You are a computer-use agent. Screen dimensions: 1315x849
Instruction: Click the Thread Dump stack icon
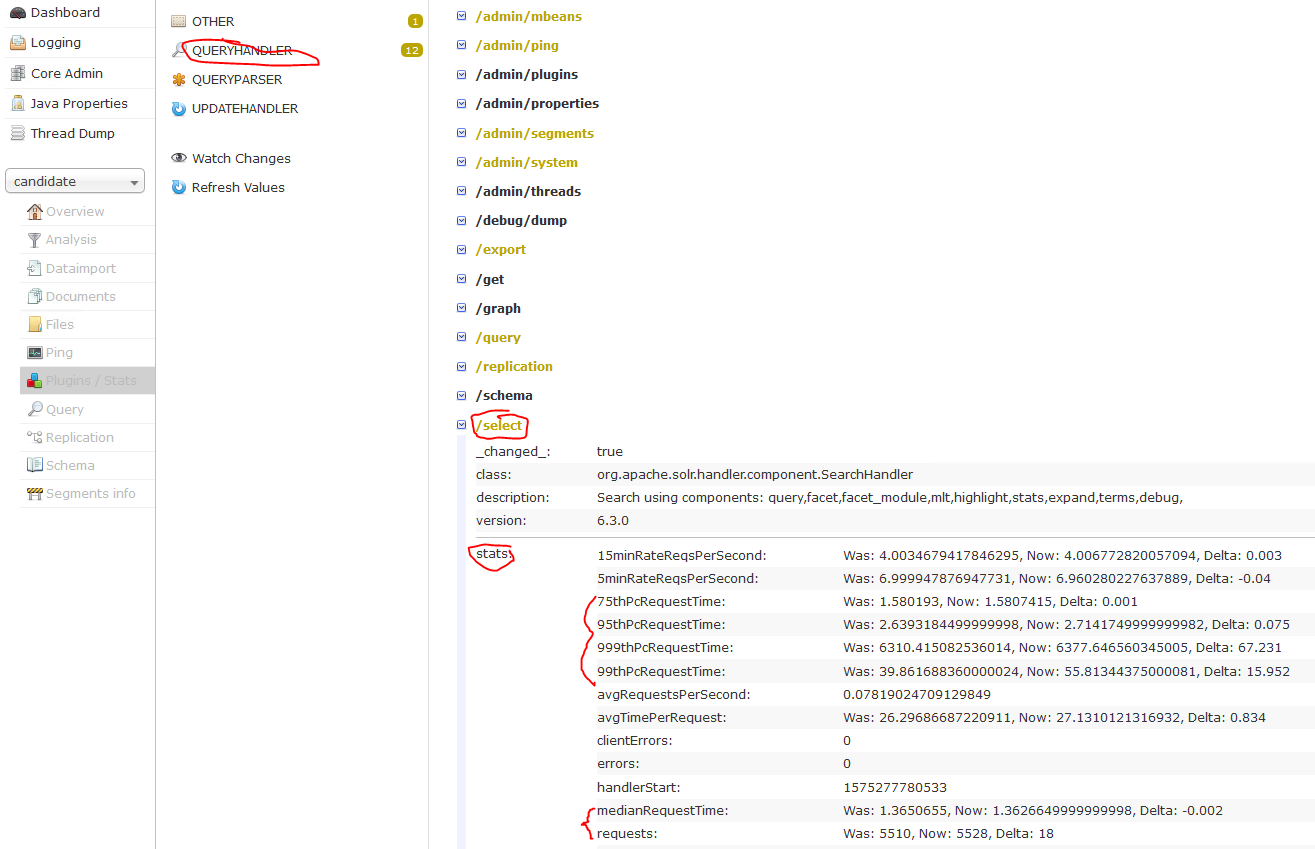(x=18, y=133)
